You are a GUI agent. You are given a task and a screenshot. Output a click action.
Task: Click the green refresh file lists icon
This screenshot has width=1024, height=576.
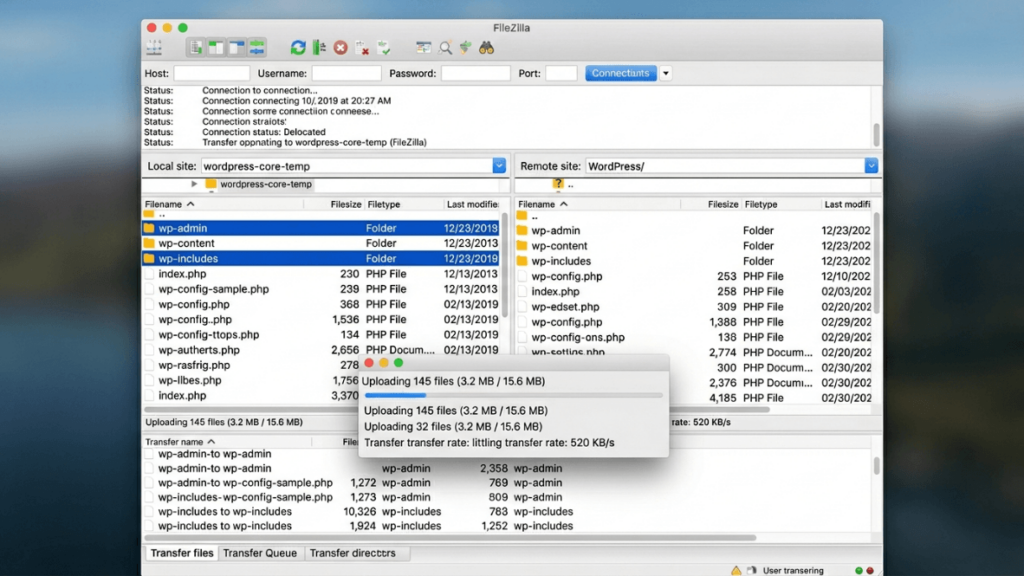[x=298, y=48]
